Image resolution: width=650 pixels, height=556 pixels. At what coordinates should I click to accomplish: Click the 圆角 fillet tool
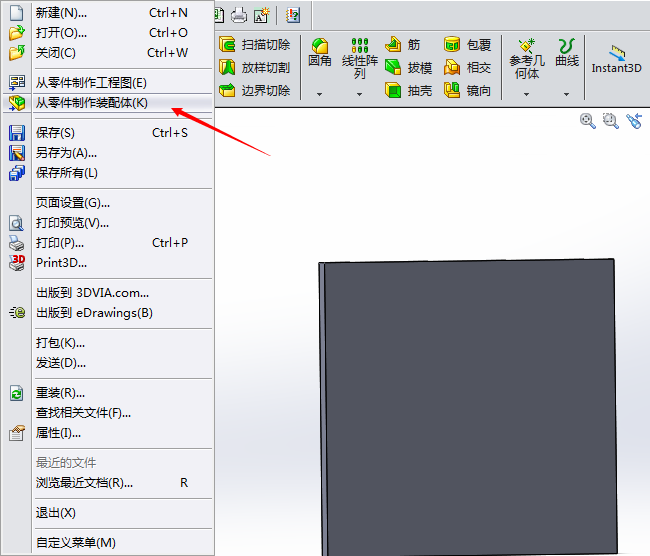click(320, 53)
